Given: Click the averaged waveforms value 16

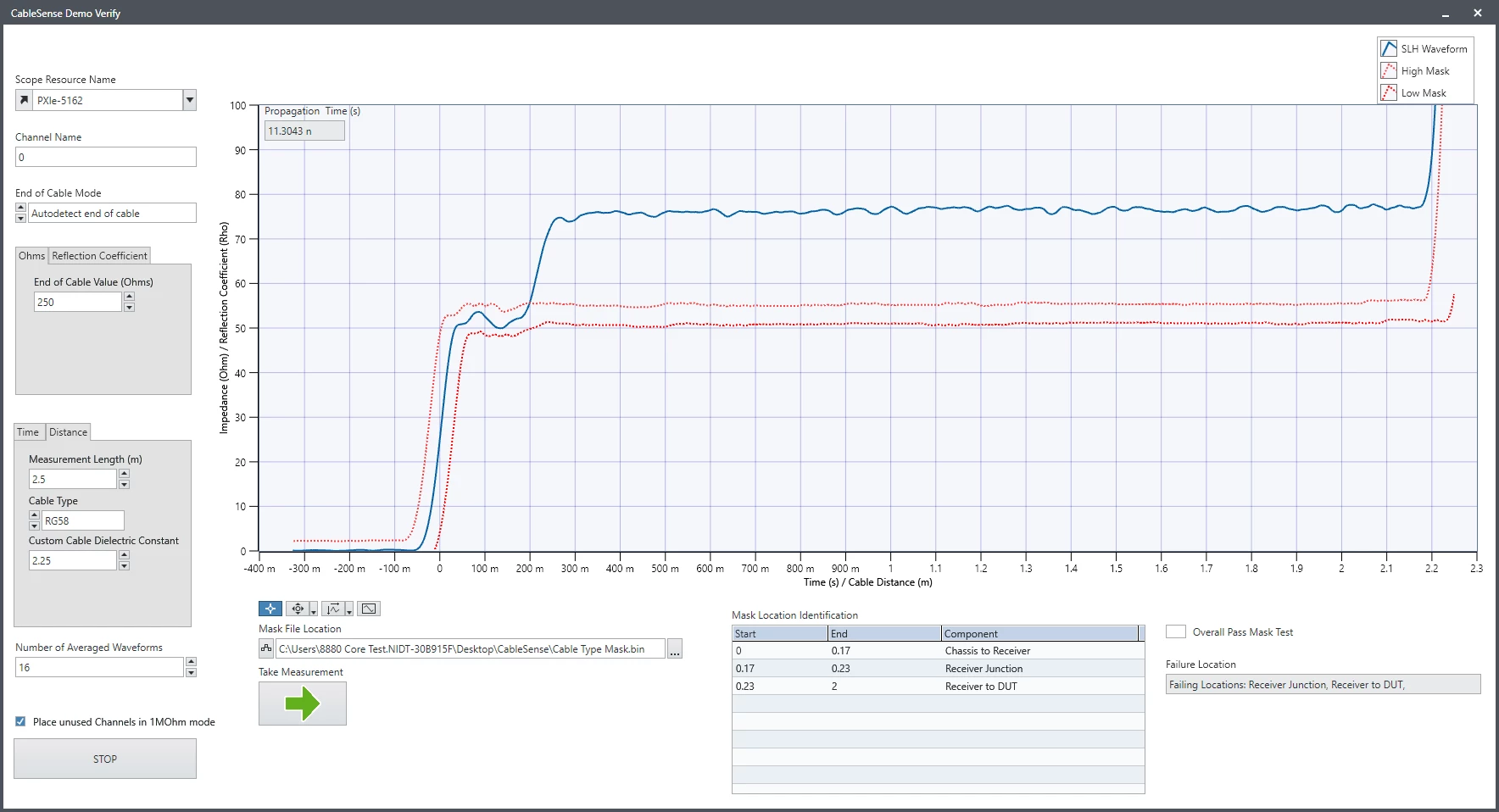Looking at the screenshot, I should click(99, 667).
